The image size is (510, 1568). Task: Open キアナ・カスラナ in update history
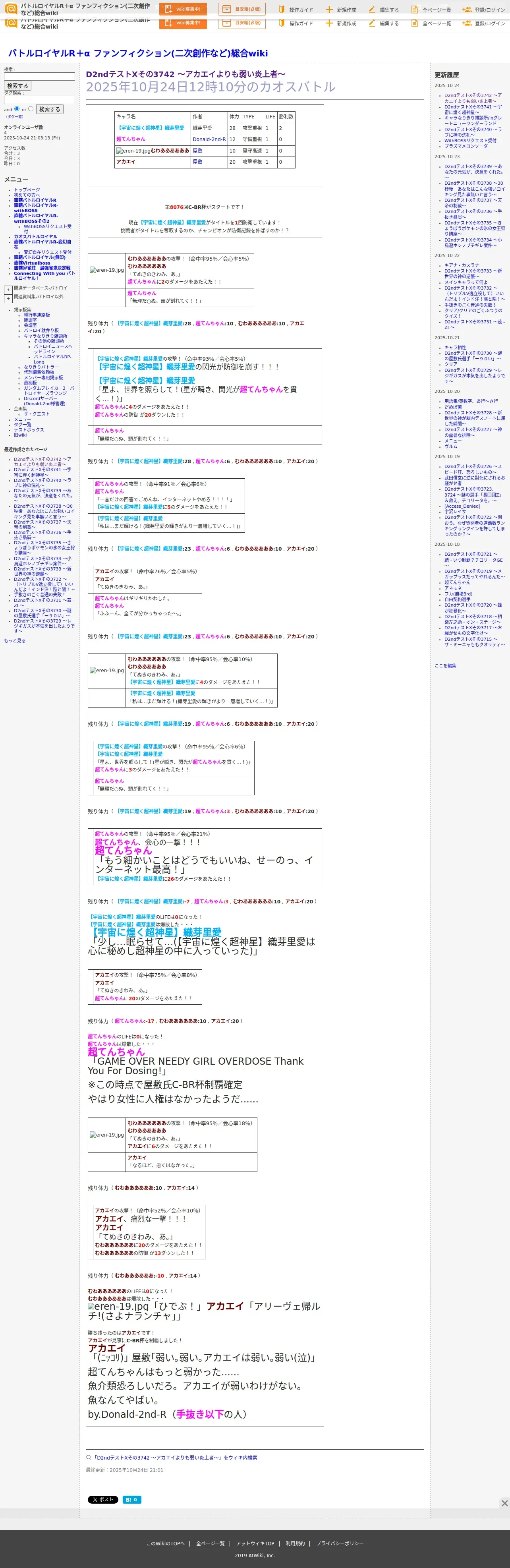461,265
